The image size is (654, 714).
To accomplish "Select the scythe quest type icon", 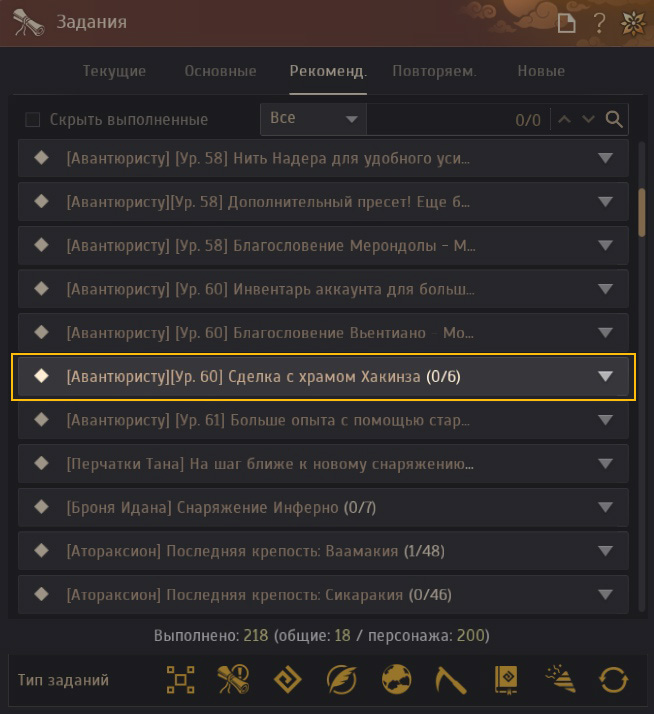I will click(450, 680).
